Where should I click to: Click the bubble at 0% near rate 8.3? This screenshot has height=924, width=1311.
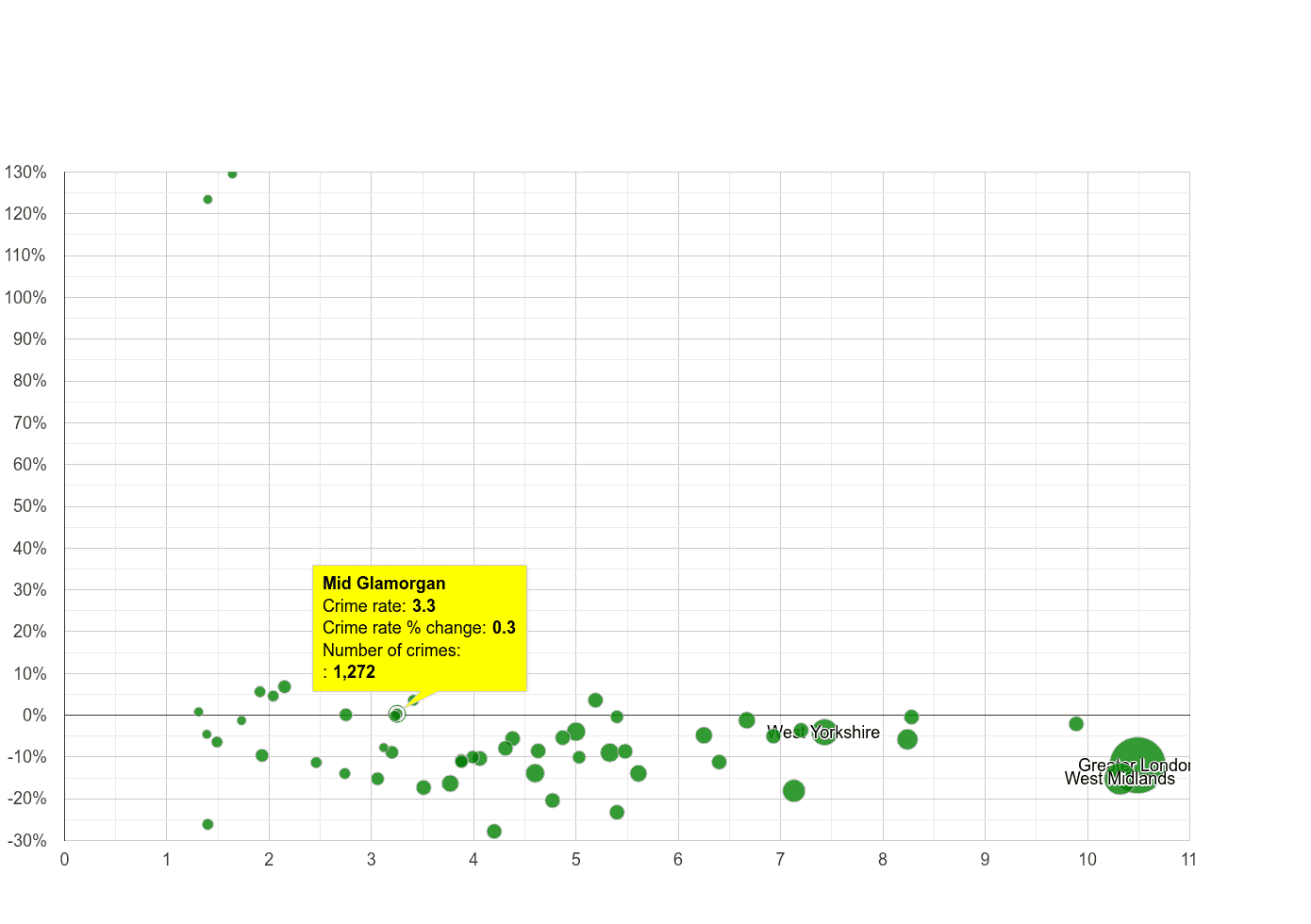click(x=911, y=718)
